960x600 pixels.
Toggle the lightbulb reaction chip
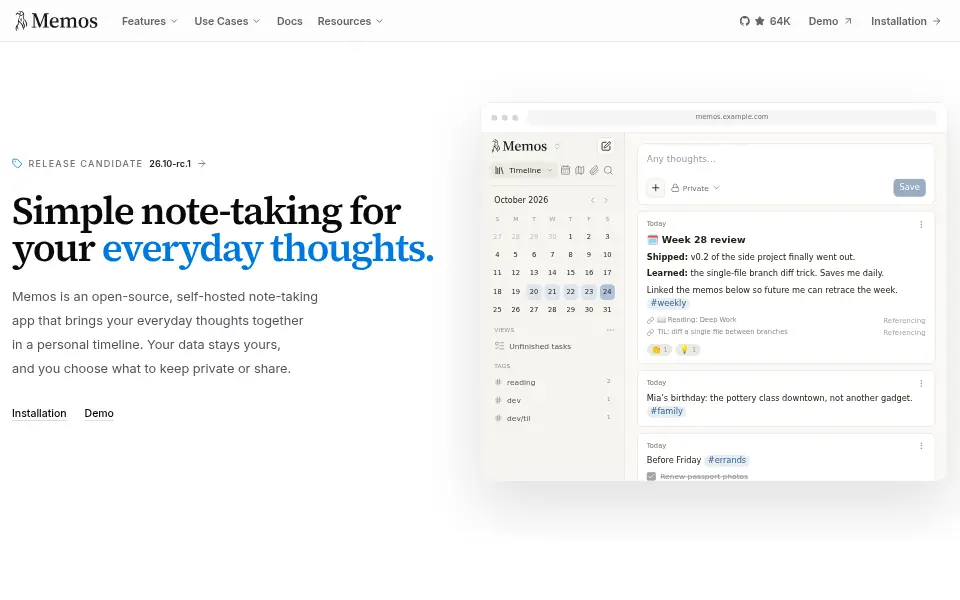click(688, 350)
